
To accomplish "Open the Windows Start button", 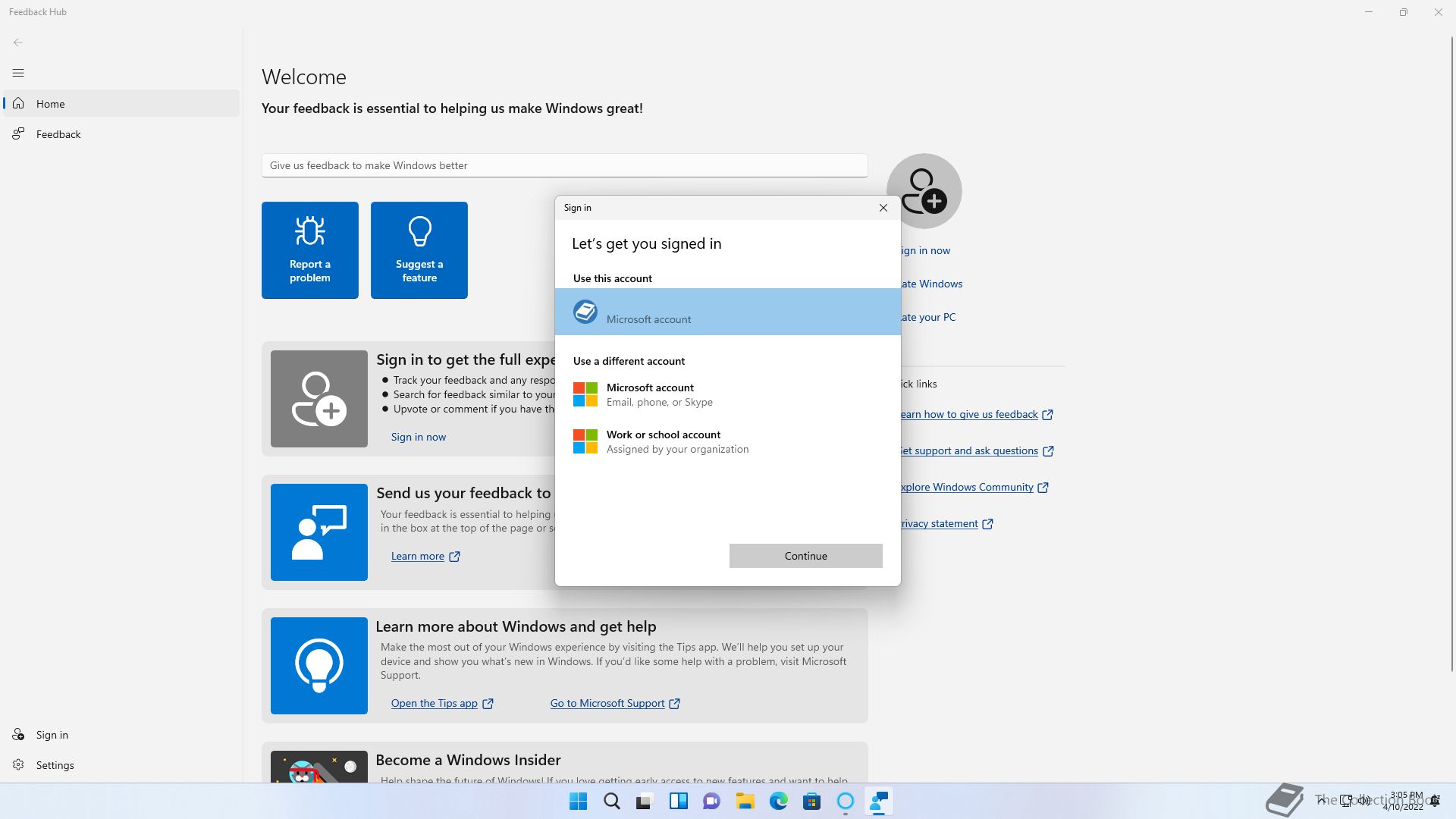I will click(578, 802).
